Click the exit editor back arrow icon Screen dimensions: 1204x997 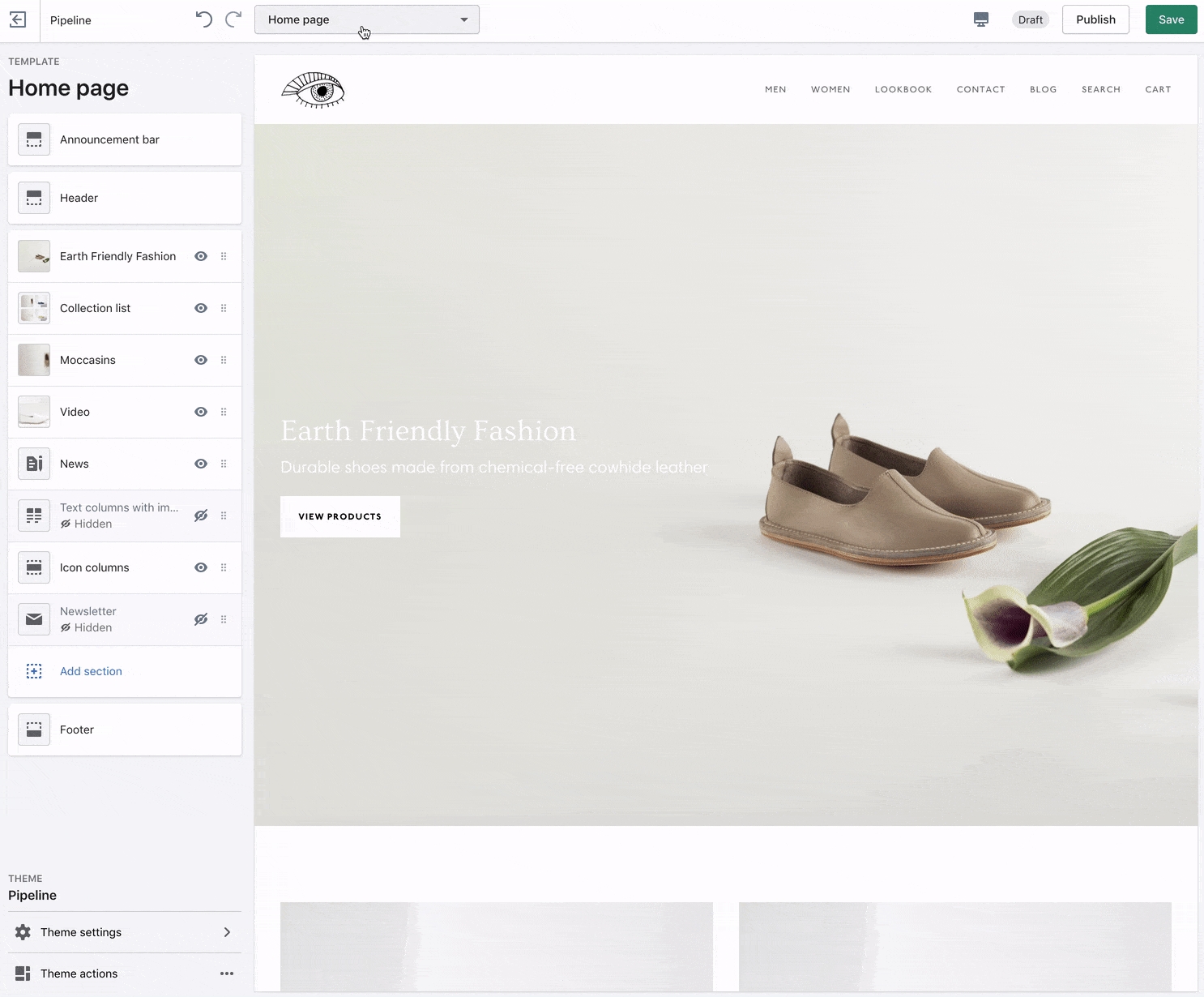point(18,20)
